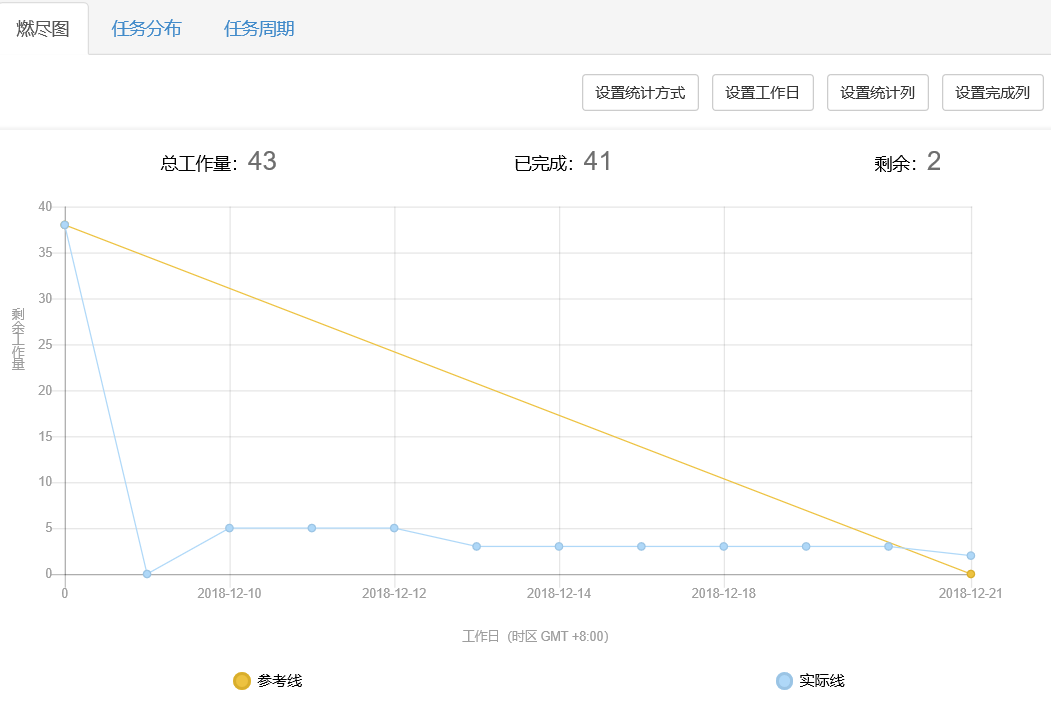Click the 20 label on the y-axis
Image resolution: width=1051 pixels, height=722 pixels.
point(45,391)
